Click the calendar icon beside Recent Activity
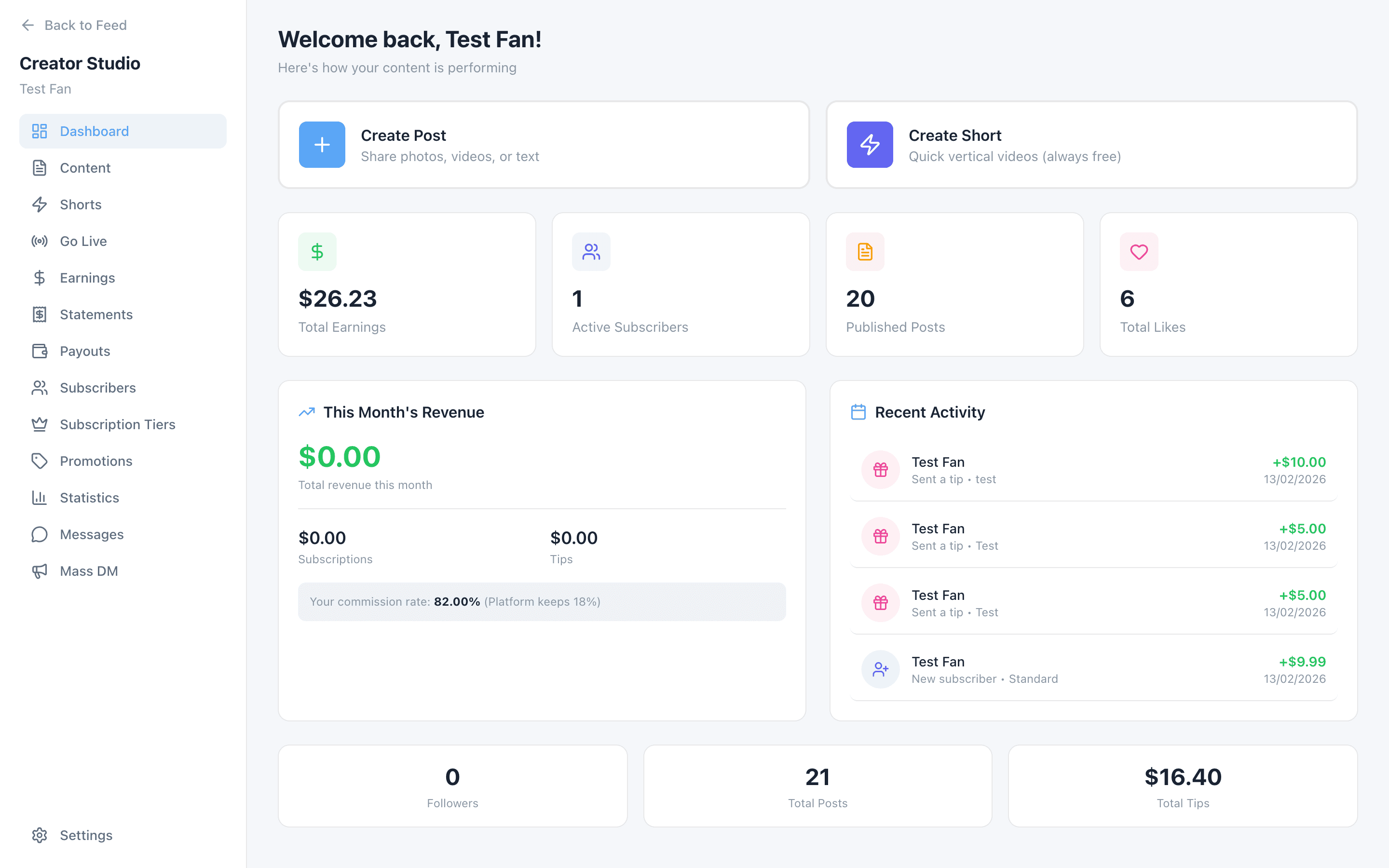The height and width of the screenshot is (868, 1389). tap(858, 412)
